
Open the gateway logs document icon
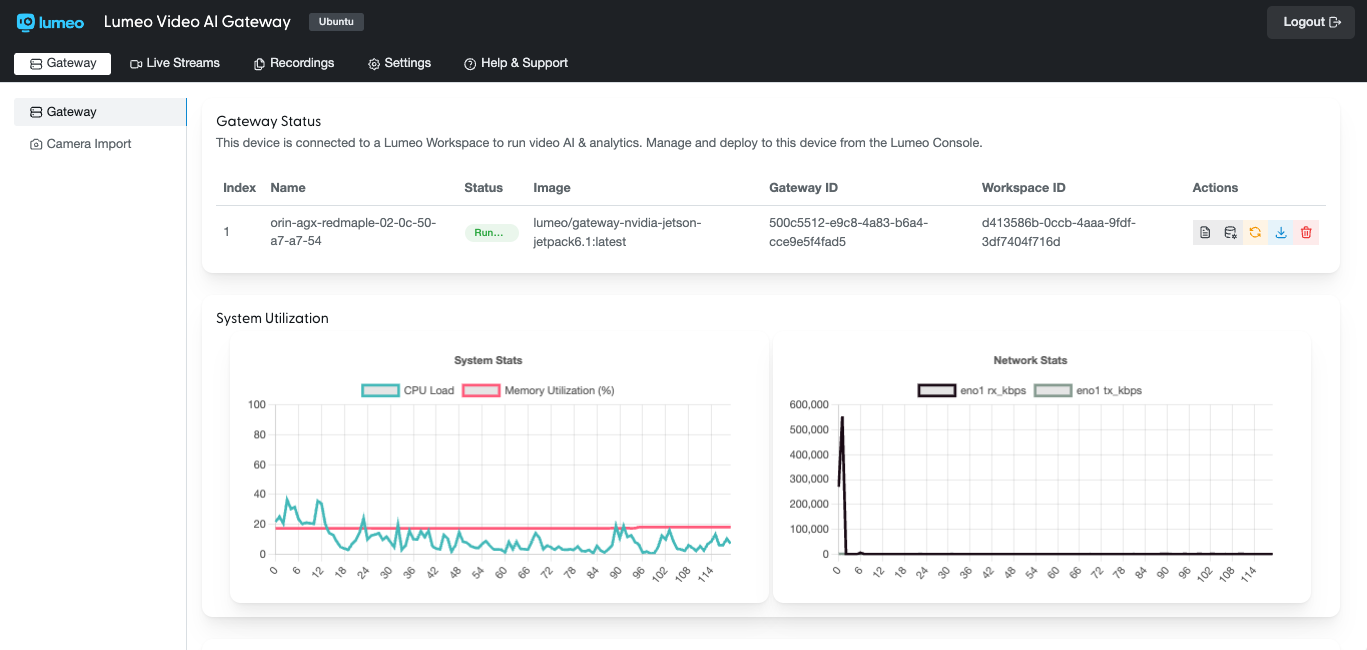pos(1205,232)
